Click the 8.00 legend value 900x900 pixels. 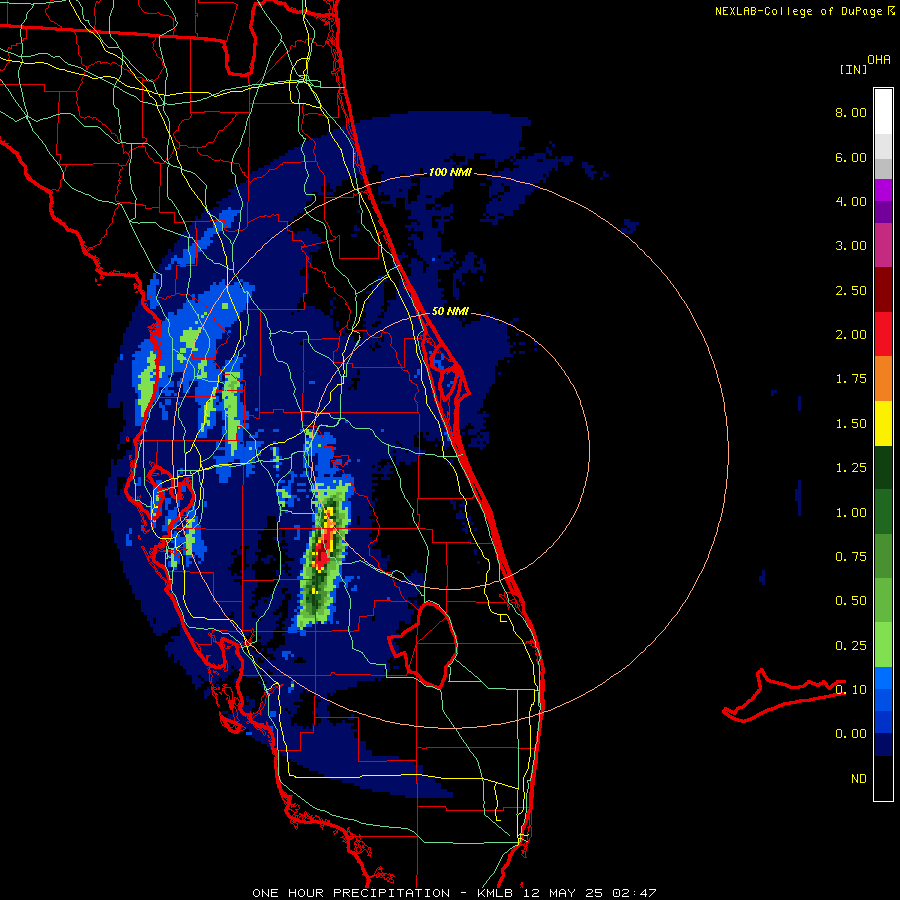[x=851, y=112]
